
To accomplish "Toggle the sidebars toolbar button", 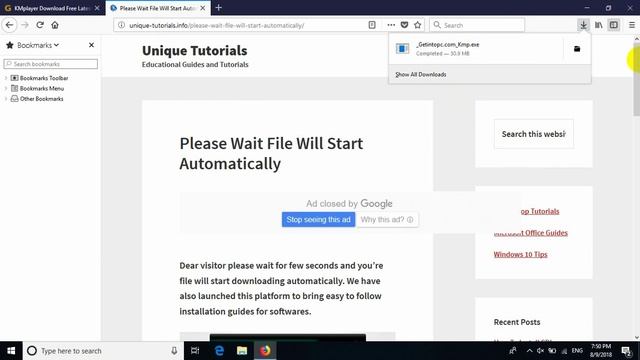I will (x=613, y=25).
